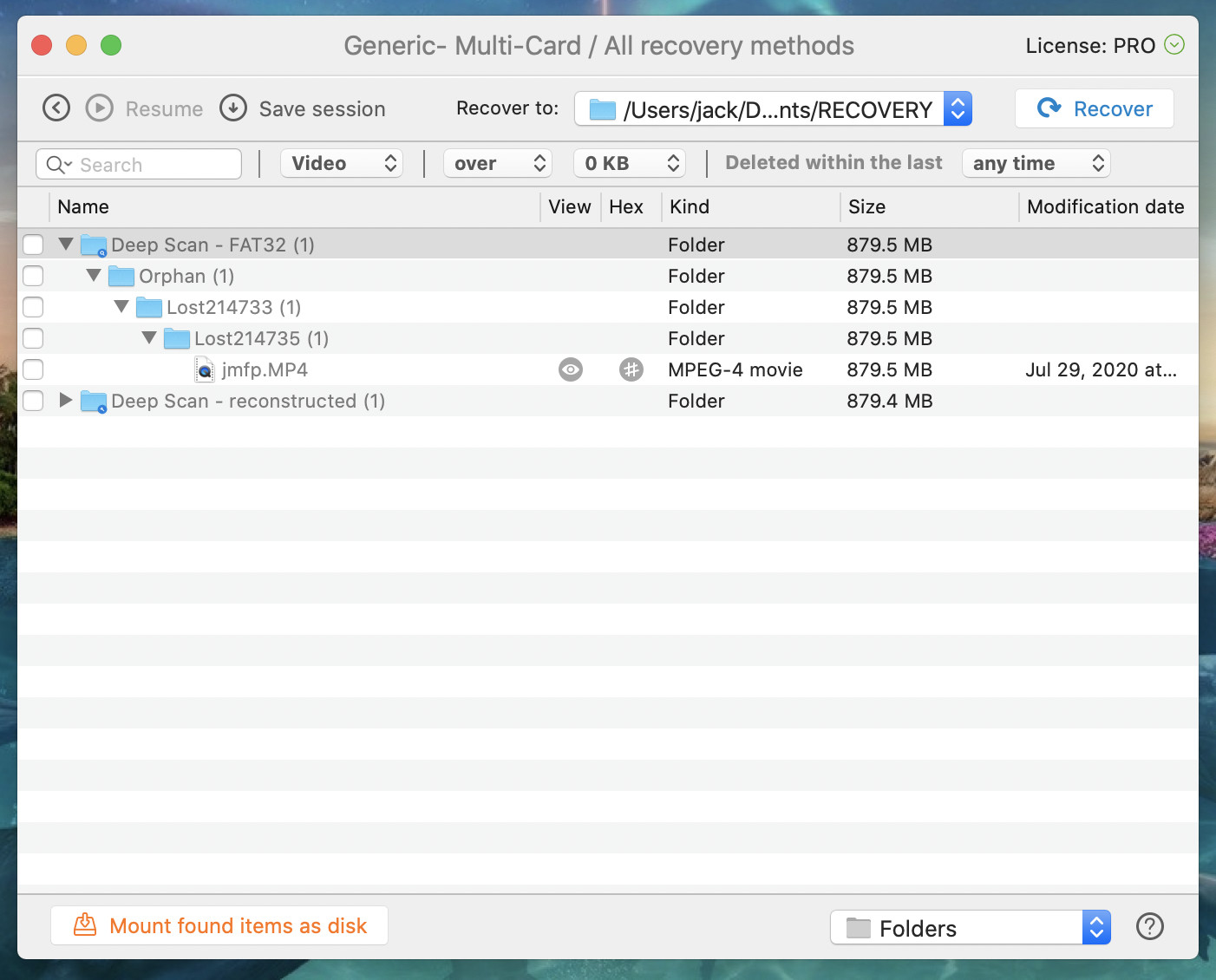This screenshot has height=980, width=1216.
Task: Click the Lost214735 folder icon
Action: pyautogui.click(x=177, y=339)
